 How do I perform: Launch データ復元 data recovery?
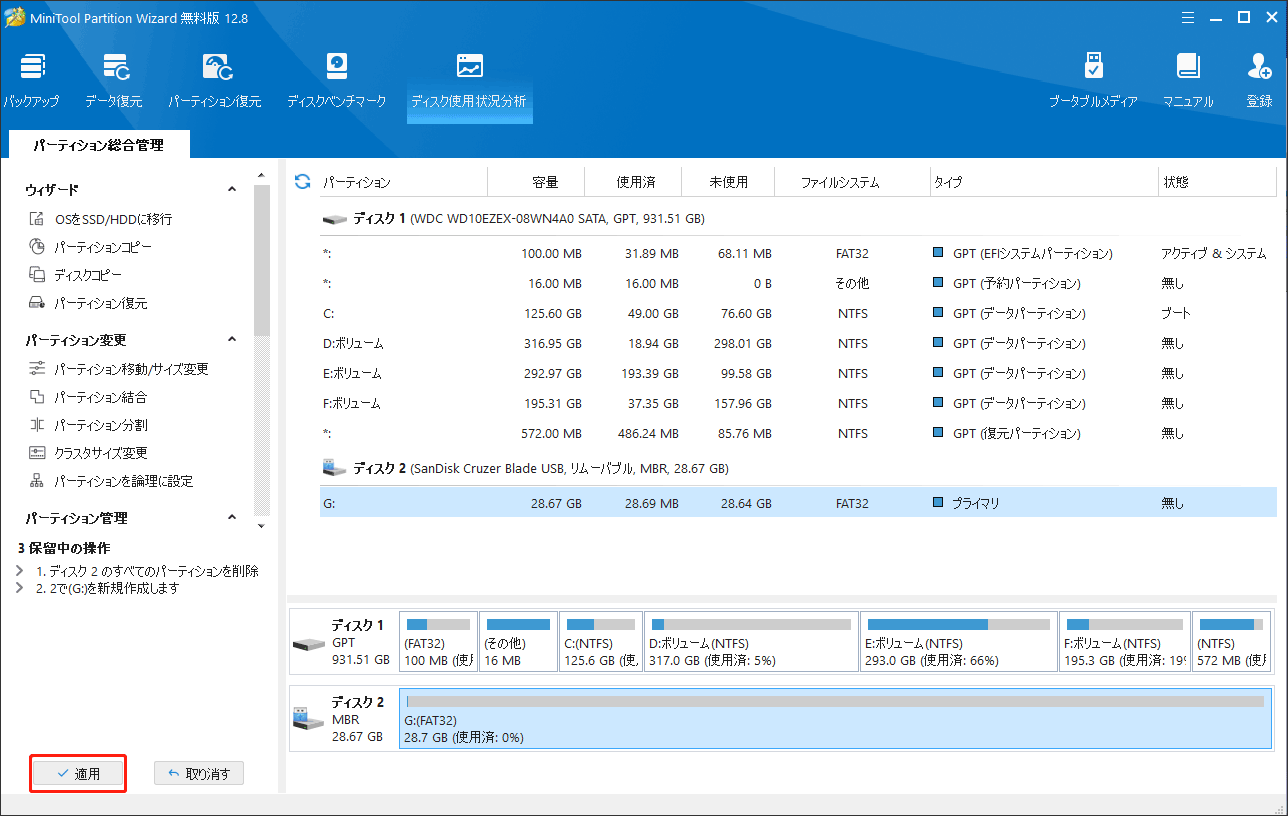point(113,82)
